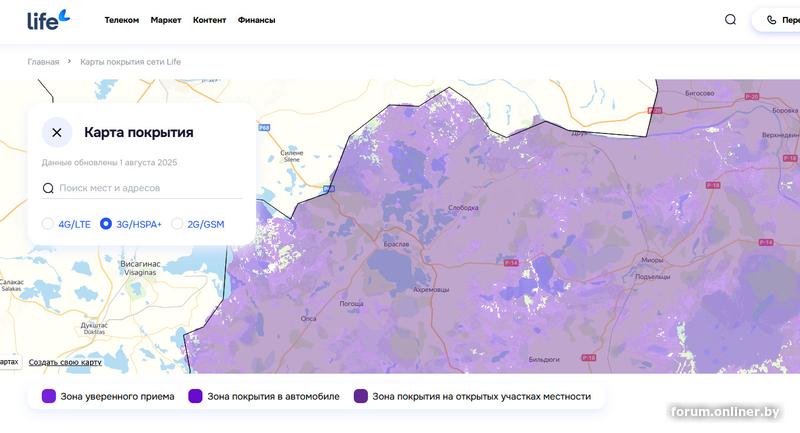Open the Маркет menu
Image resolution: width=800 pixels, height=433 pixels.
pos(166,20)
